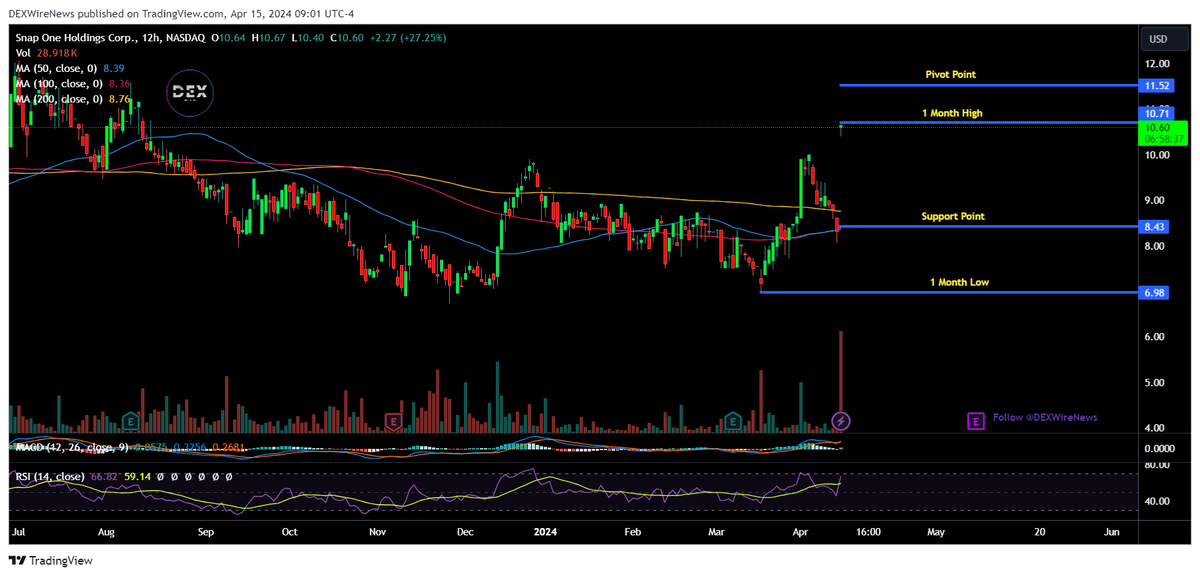The height and width of the screenshot is (576, 1200).
Task: Click the 6.00 price axis label
Action: [1156, 337]
